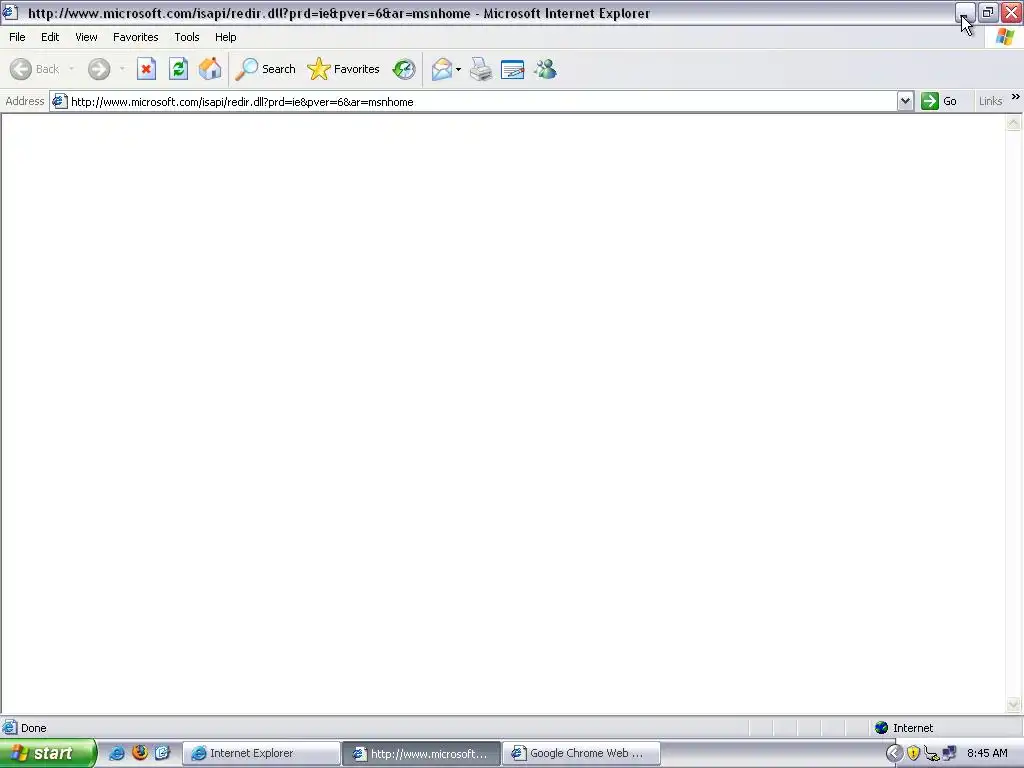
Task: Launch Internet Explorer from Quick Launch
Action: (117, 753)
